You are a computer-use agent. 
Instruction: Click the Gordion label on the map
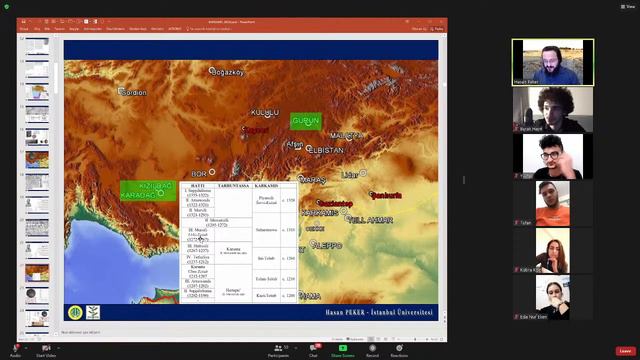pos(133,93)
